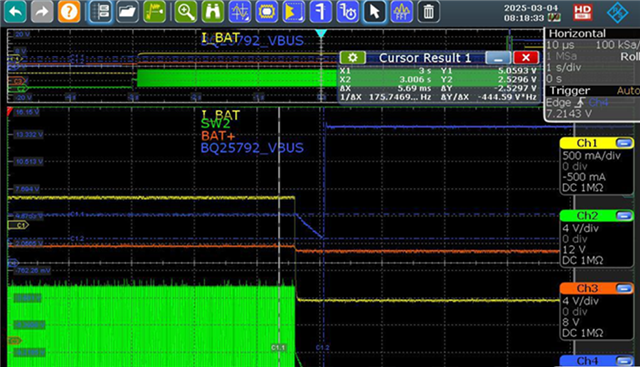Select the C1.2 vertical cursor label
Screen dimensions: 640x367
coord(322,348)
